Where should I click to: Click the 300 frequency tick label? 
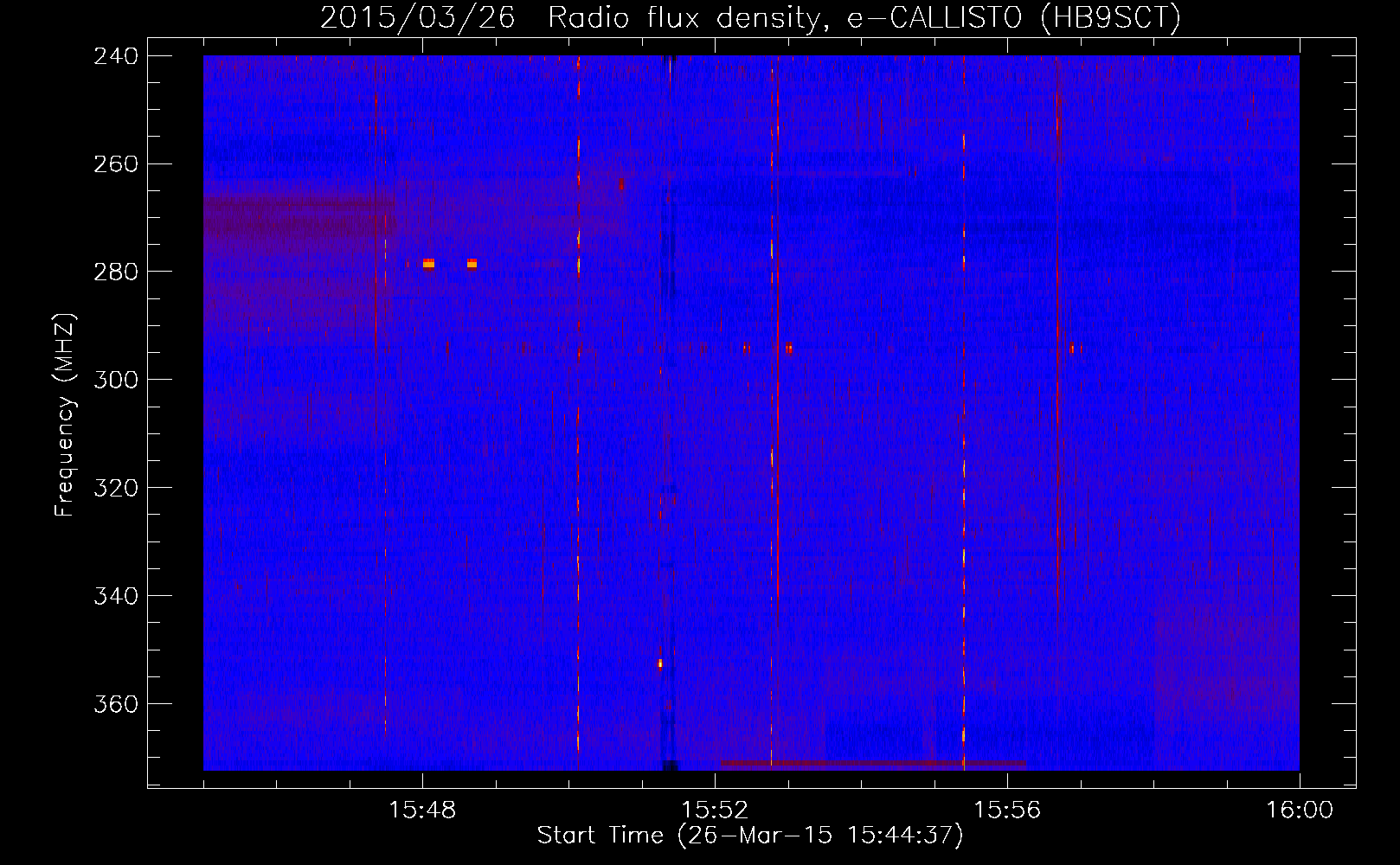tap(116, 381)
